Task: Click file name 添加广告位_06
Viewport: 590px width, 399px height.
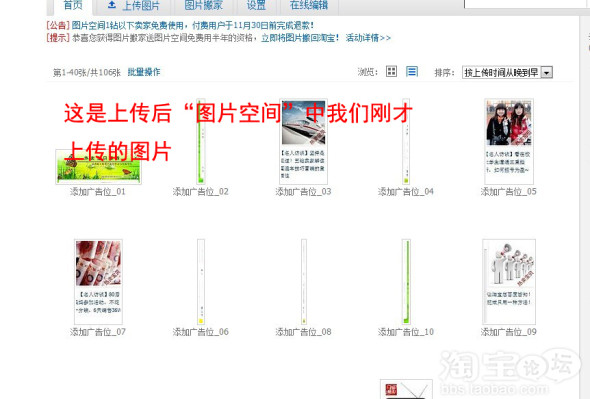Action: [201, 332]
